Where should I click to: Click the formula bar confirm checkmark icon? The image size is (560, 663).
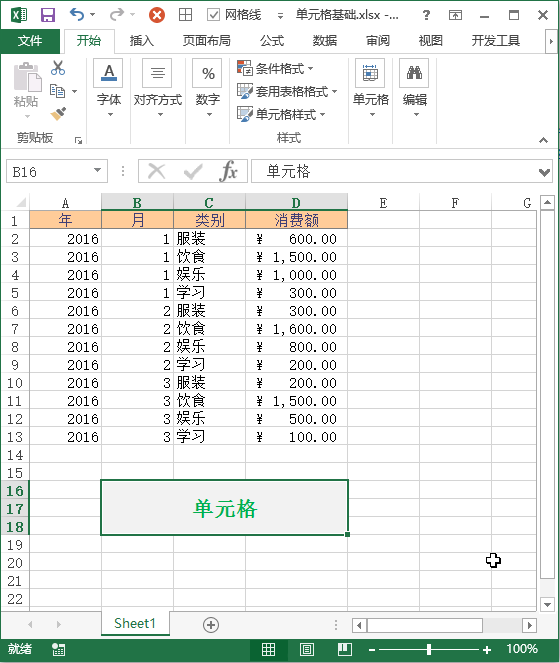click(193, 172)
